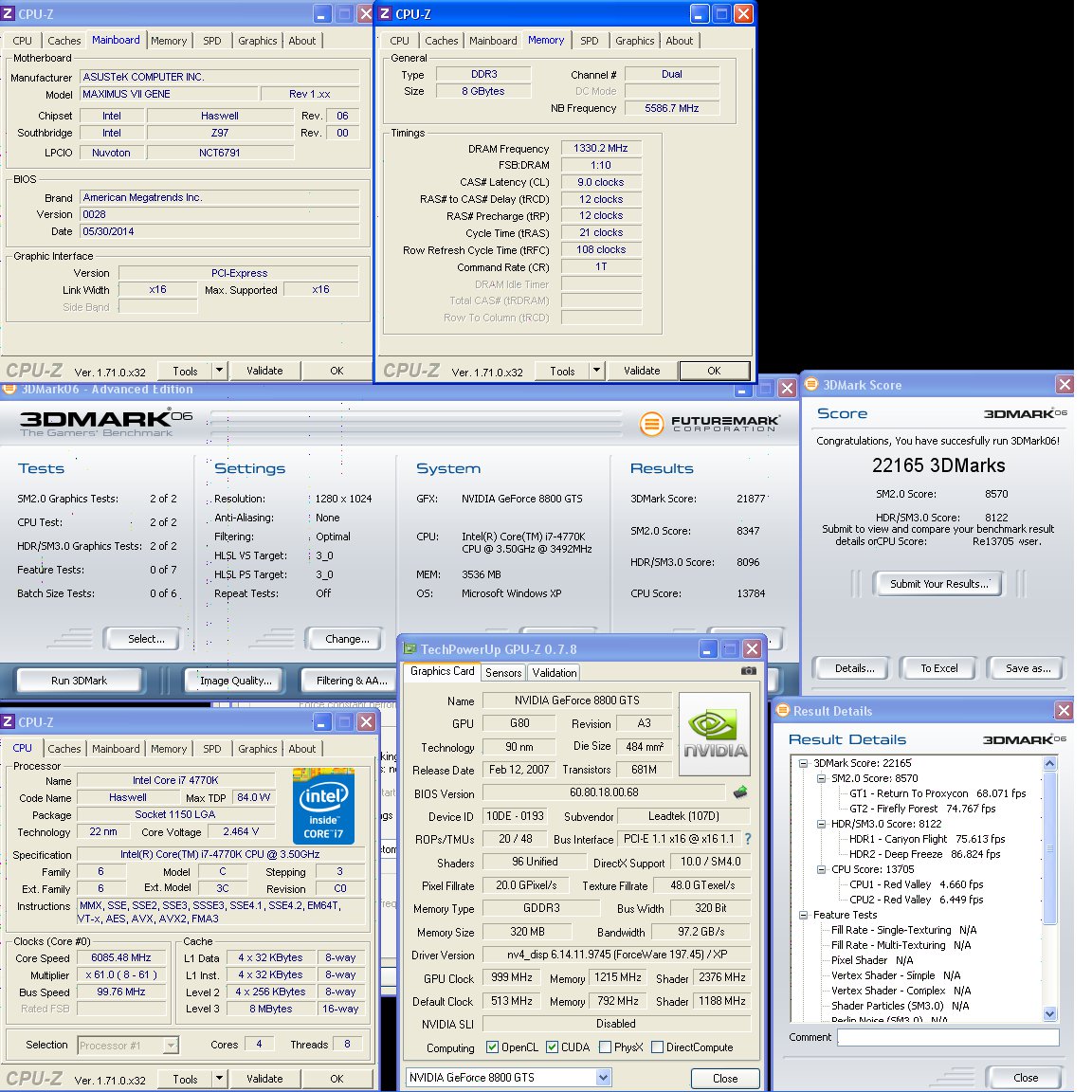This screenshot has height=1092, width=1092.
Task: Open Image Quality settings in 3DMark06
Action: [x=236, y=681]
